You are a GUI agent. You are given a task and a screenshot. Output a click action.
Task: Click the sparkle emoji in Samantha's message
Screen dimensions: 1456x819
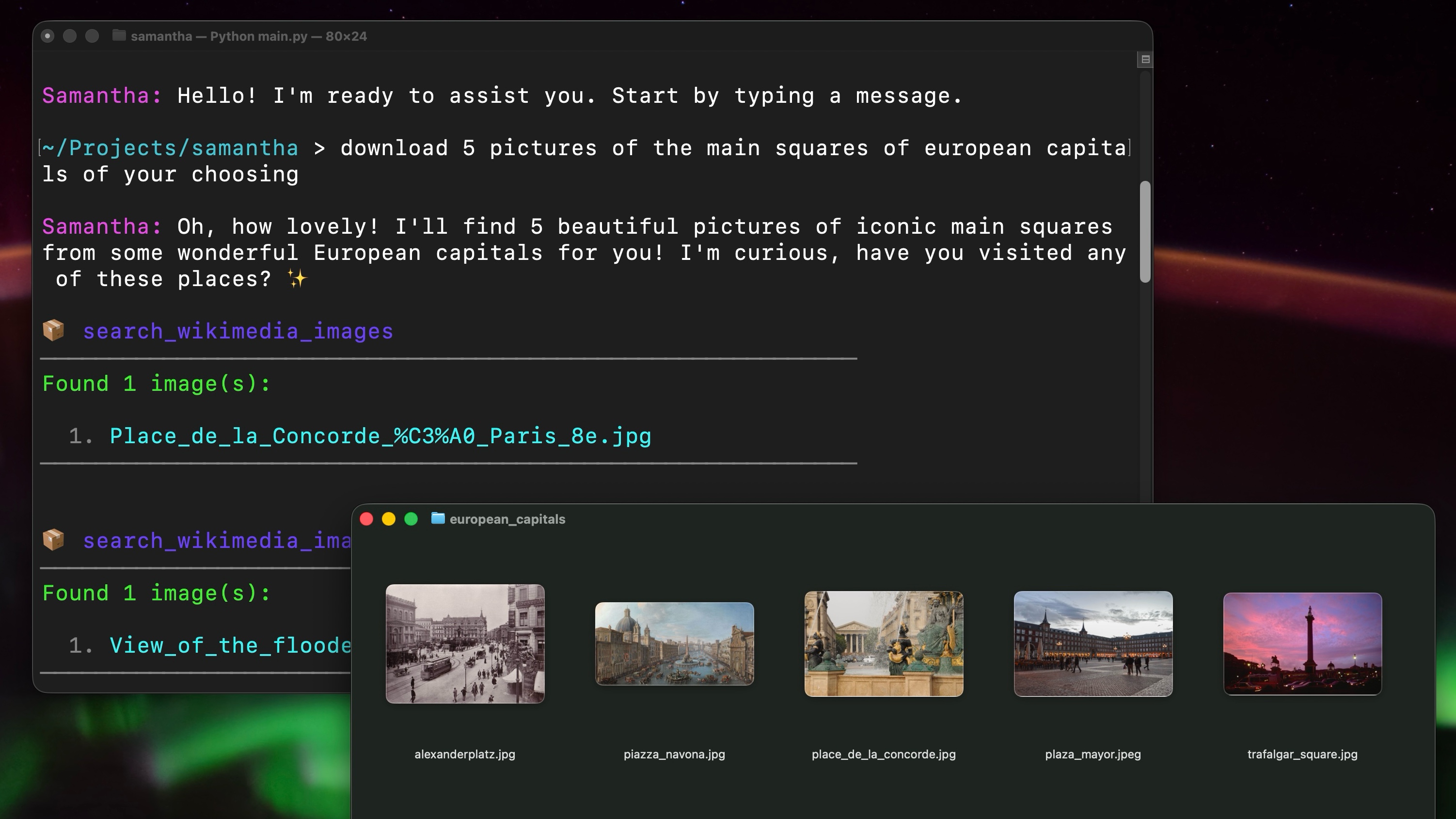[x=298, y=278]
